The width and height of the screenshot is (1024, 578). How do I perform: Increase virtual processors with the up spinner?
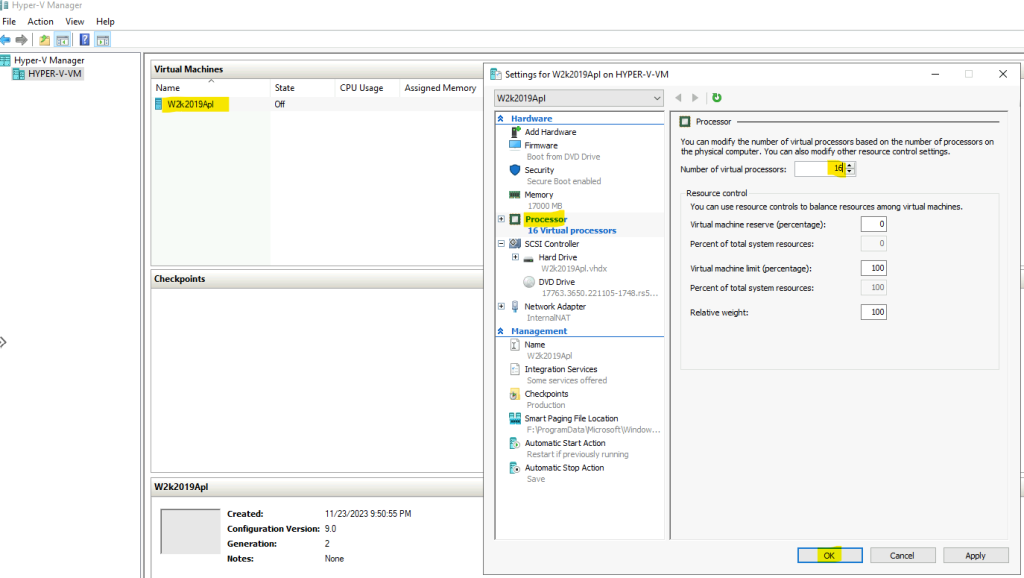[x=850, y=165]
